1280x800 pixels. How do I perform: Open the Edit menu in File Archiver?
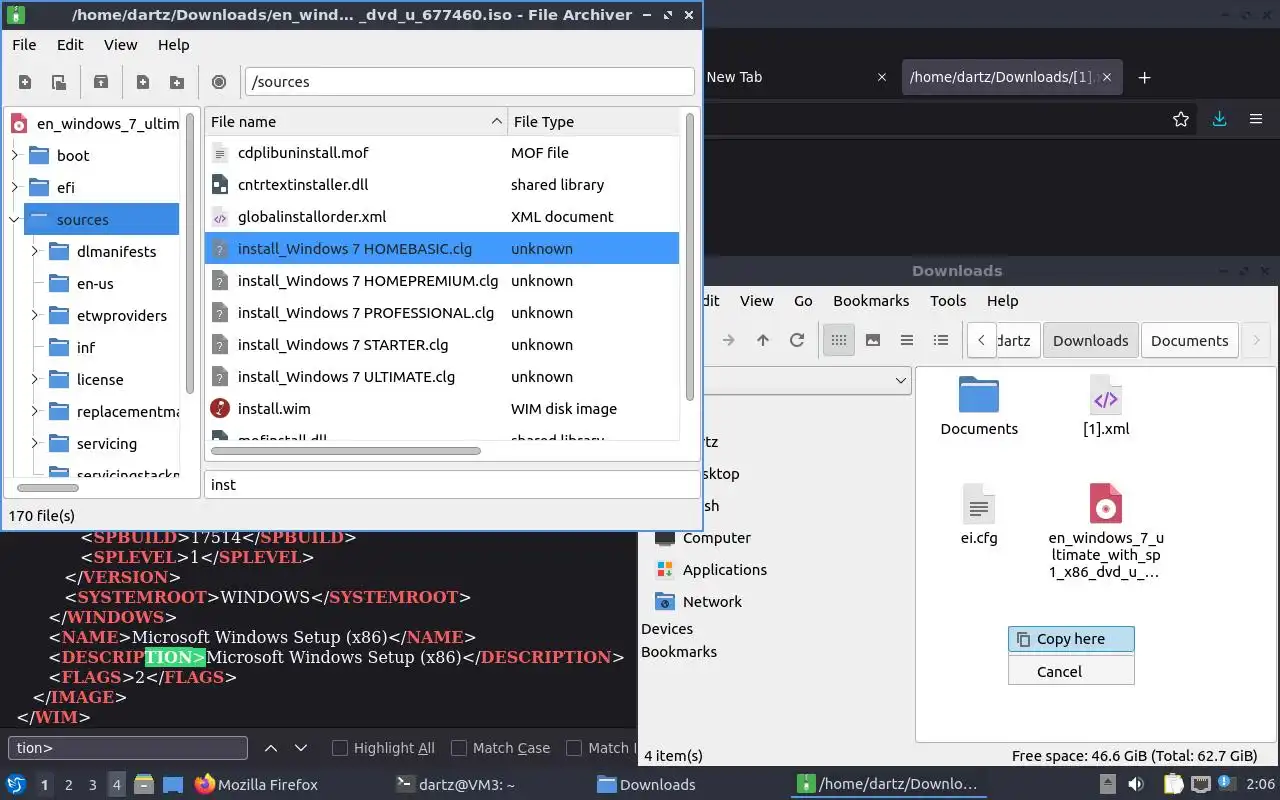70,45
